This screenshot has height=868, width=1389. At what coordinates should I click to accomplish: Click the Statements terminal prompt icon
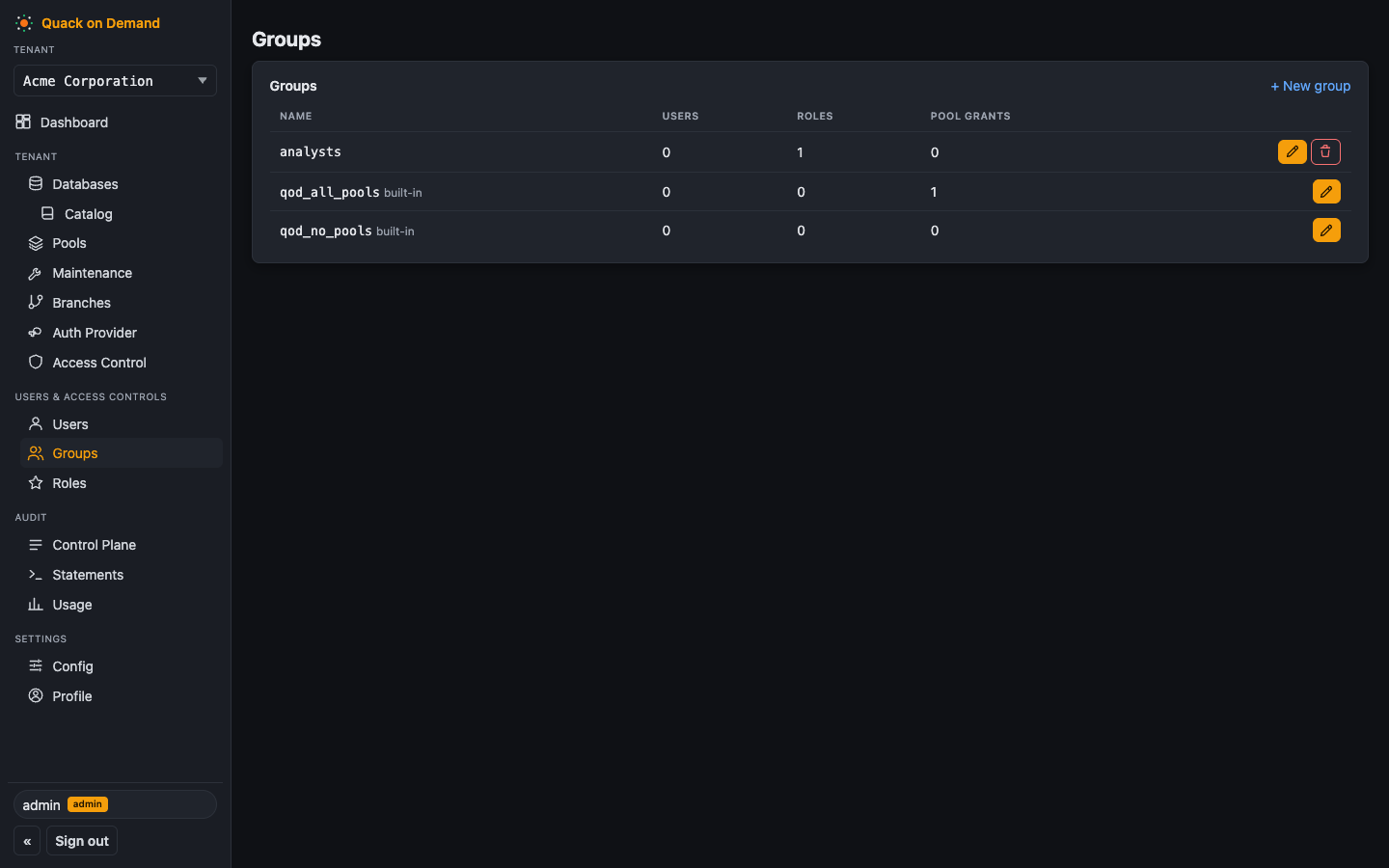[36, 574]
